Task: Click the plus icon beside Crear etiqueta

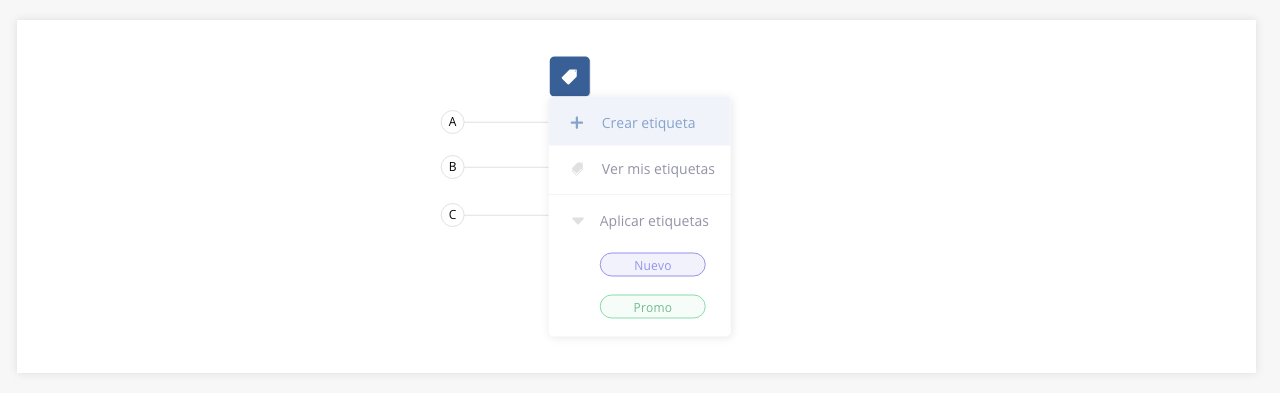Action: click(576, 123)
